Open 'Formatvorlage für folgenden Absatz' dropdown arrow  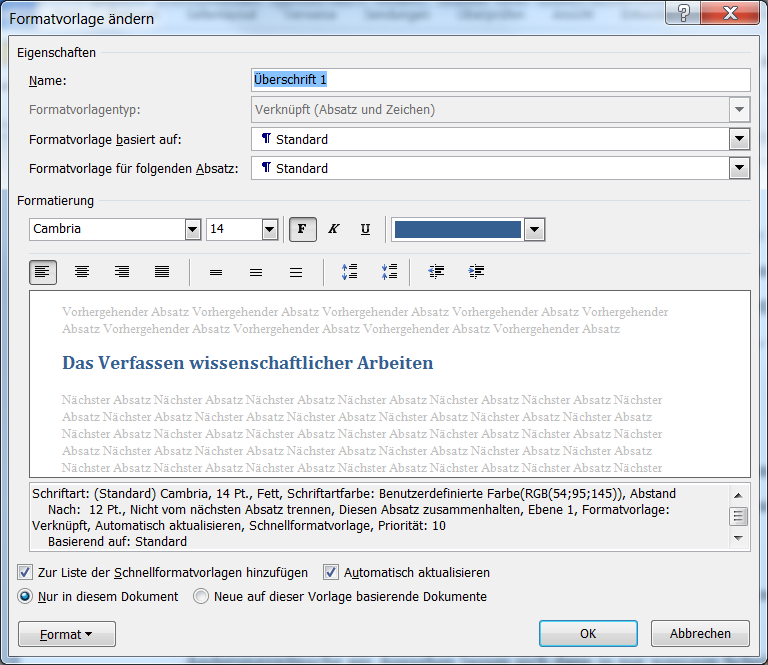point(739,168)
